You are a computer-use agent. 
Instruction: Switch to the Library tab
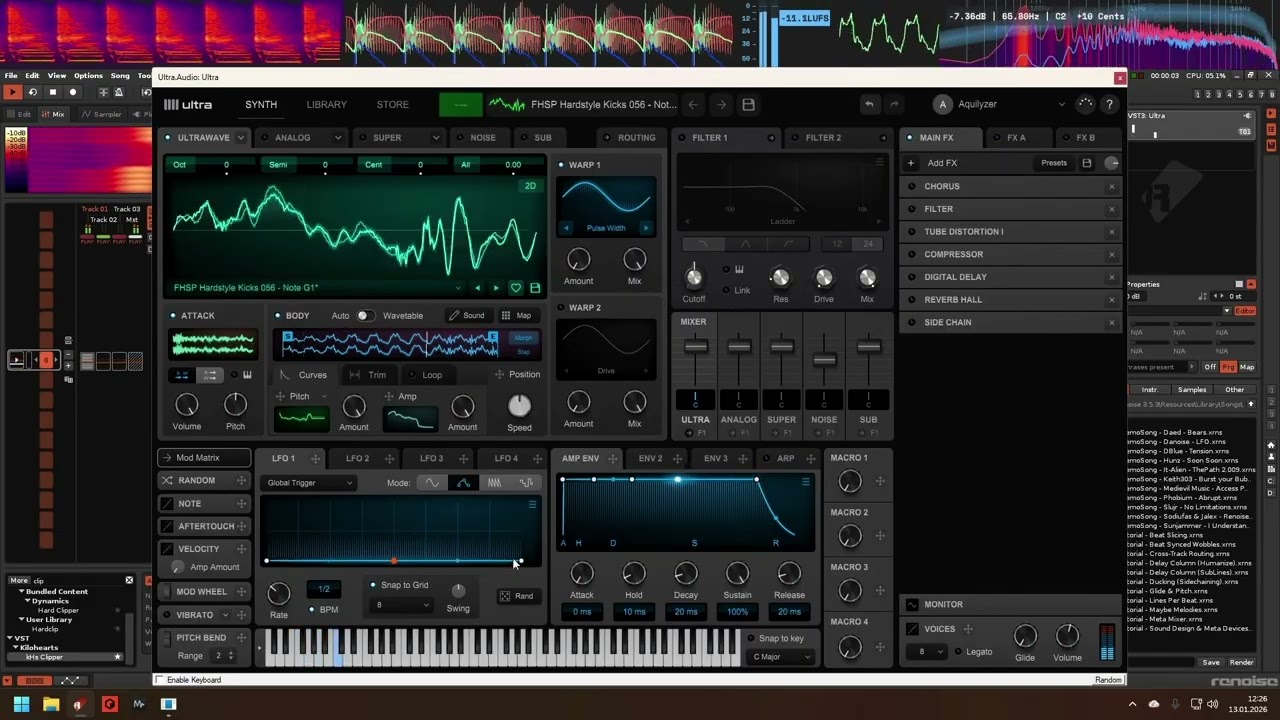pos(326,105)
